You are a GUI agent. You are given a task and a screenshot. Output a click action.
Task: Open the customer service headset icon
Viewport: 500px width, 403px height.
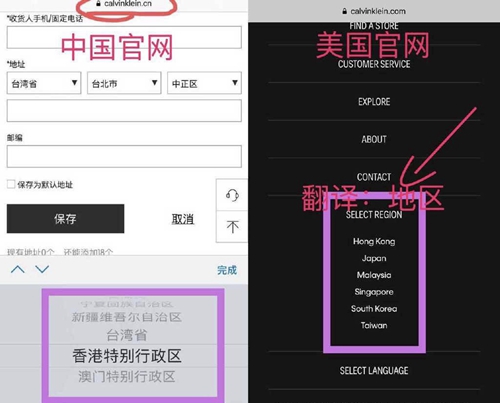[232, 195]
